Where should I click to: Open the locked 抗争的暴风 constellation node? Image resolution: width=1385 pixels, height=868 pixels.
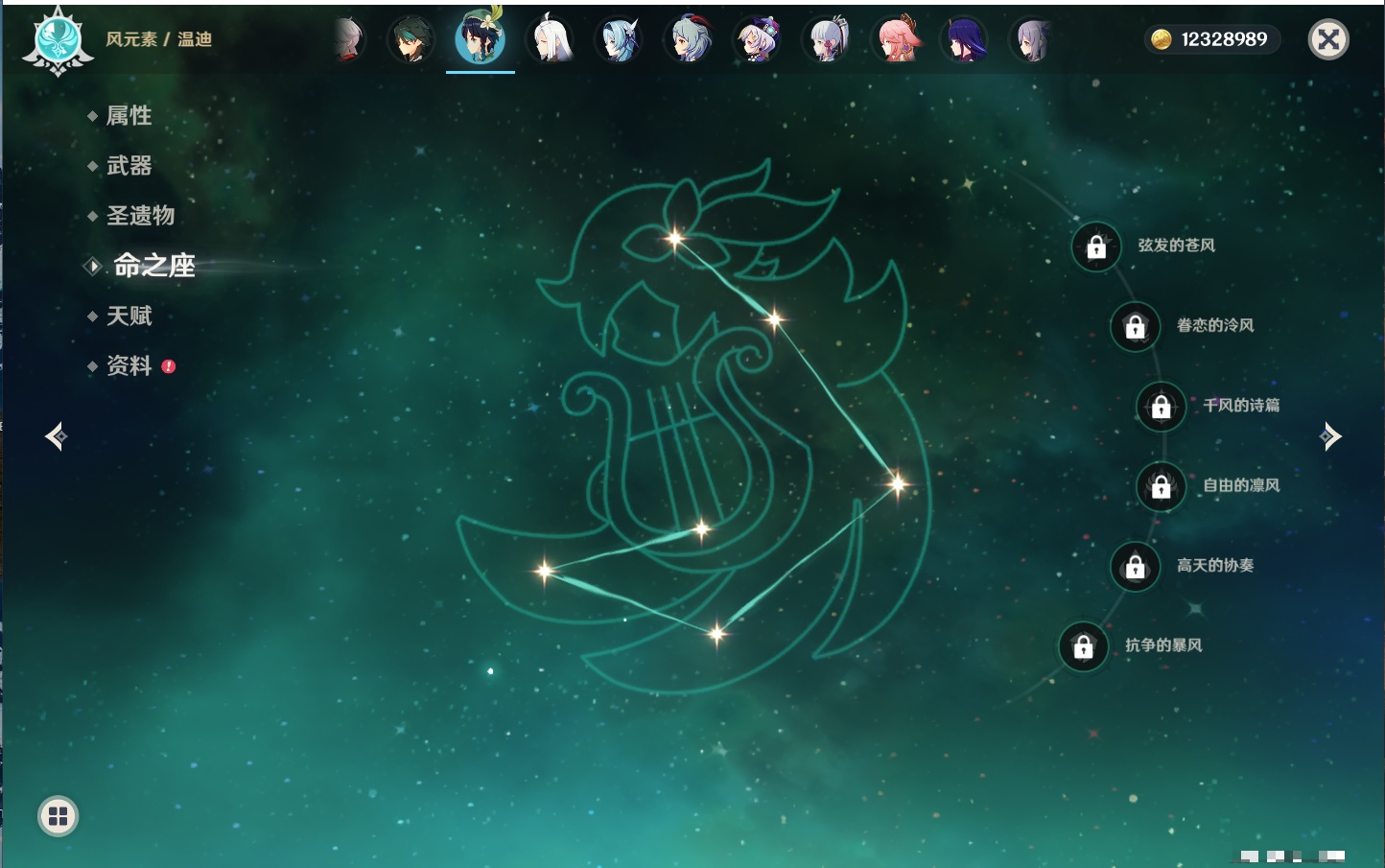1084,646
